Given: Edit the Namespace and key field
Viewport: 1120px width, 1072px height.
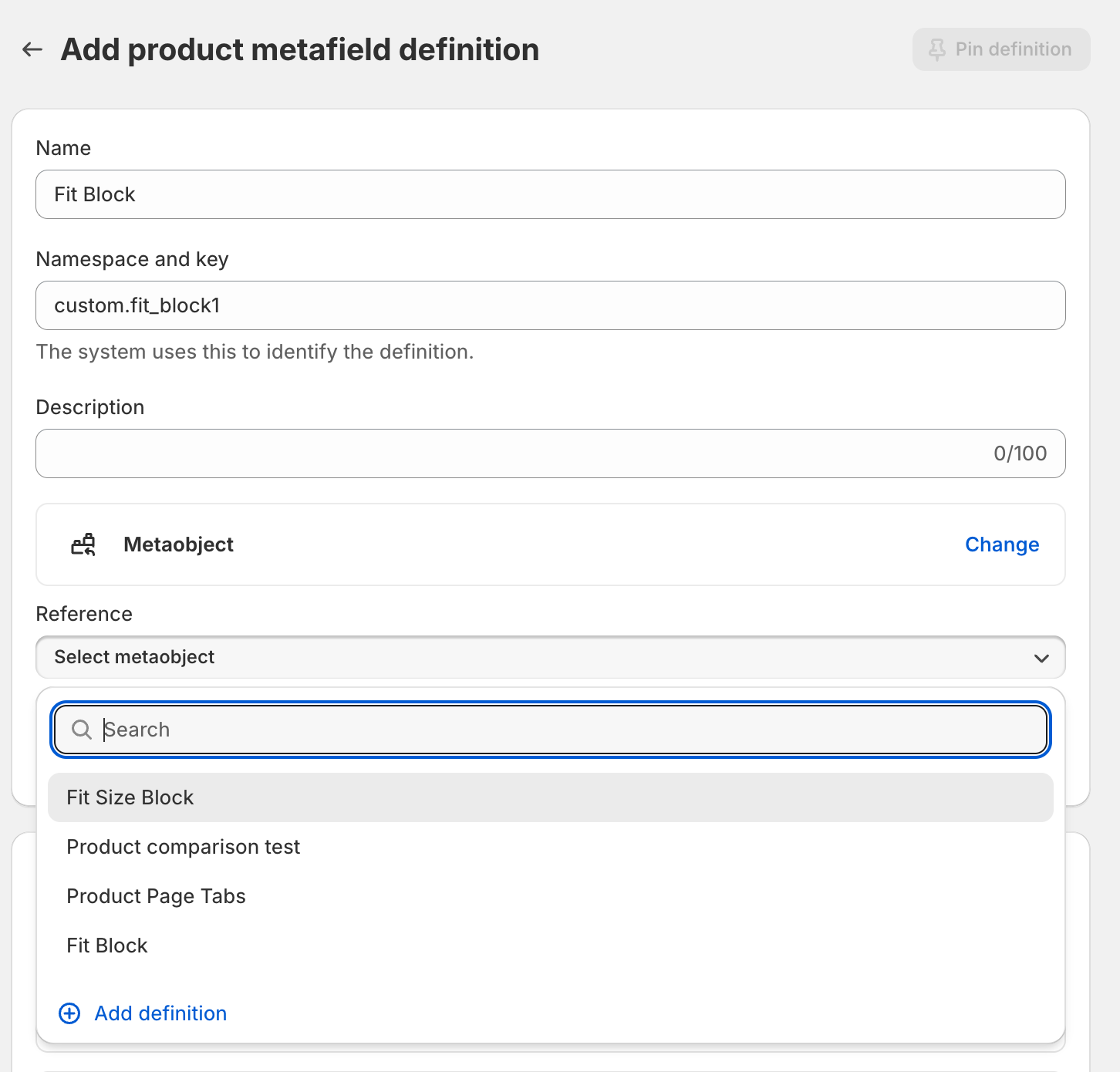Looking at the screenshot, I should (x=551, y=305).
